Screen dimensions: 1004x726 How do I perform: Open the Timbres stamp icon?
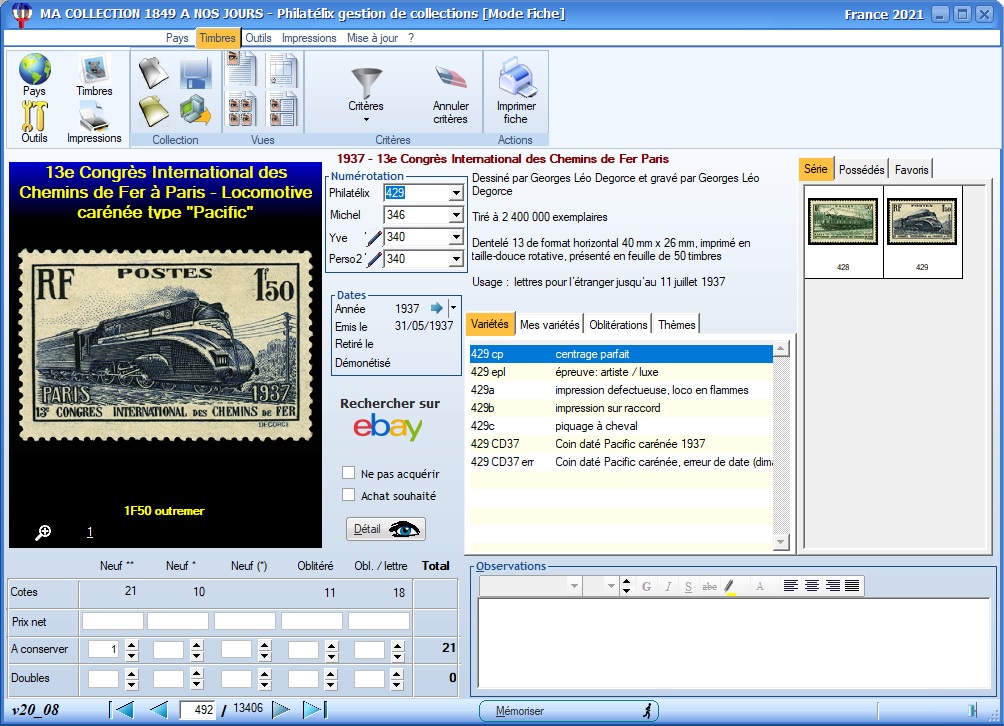(94, 69)
